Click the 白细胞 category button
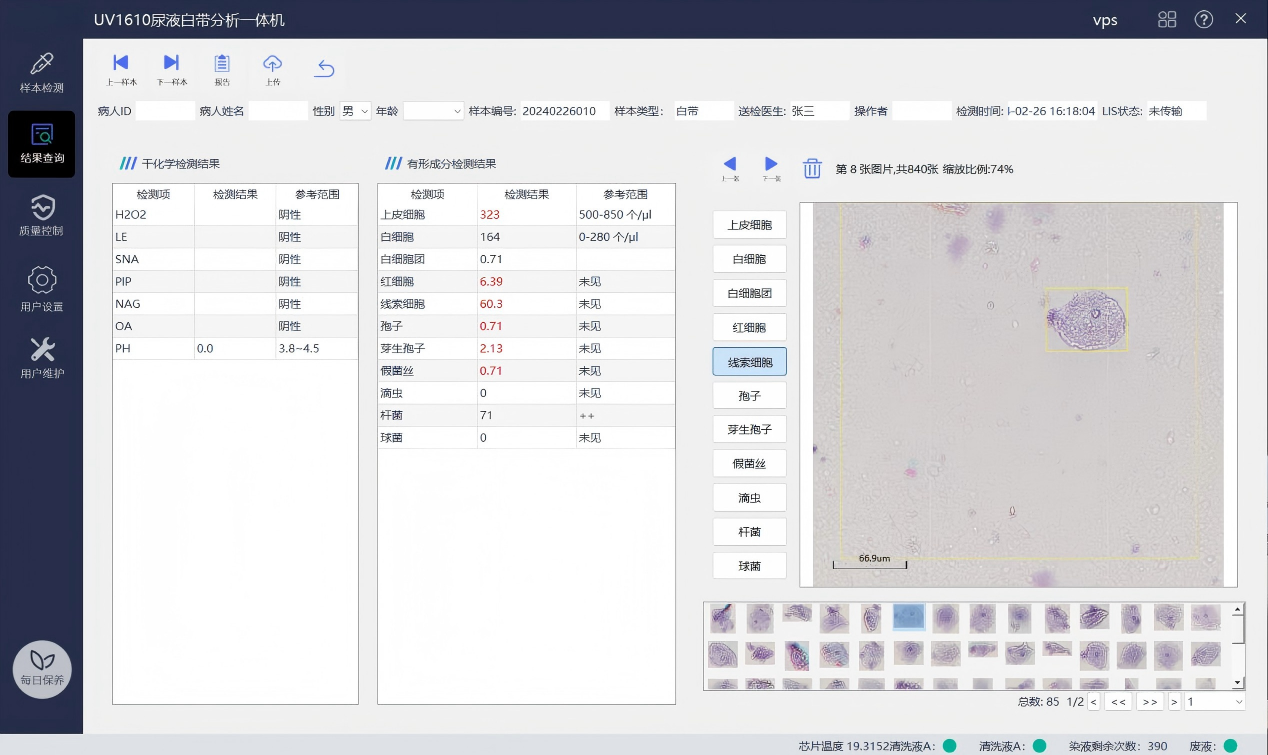The width and height of the screenshot is (1268, 755). (x=749, y=259)
